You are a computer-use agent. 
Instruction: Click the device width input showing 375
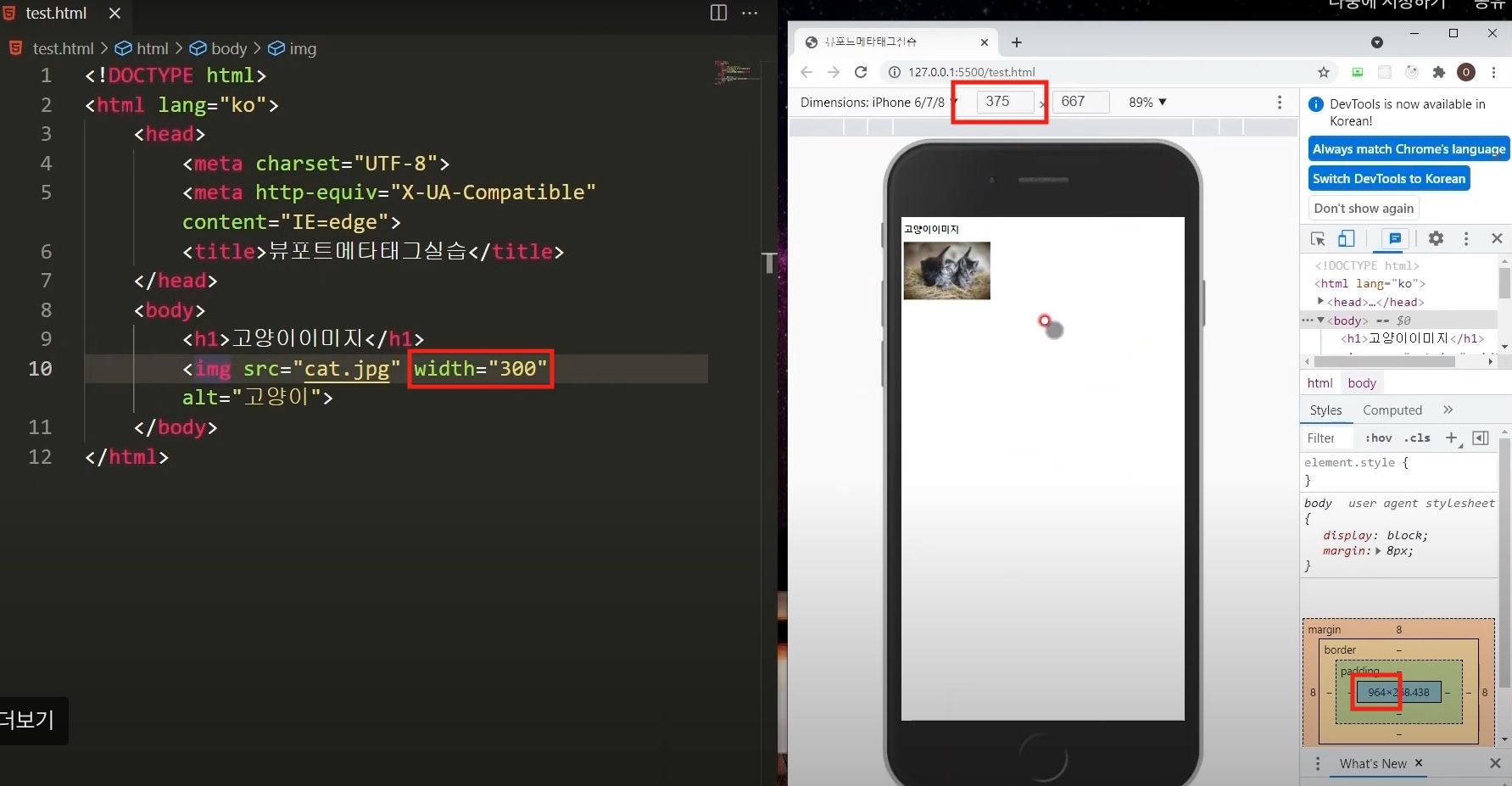point(1006,102)
